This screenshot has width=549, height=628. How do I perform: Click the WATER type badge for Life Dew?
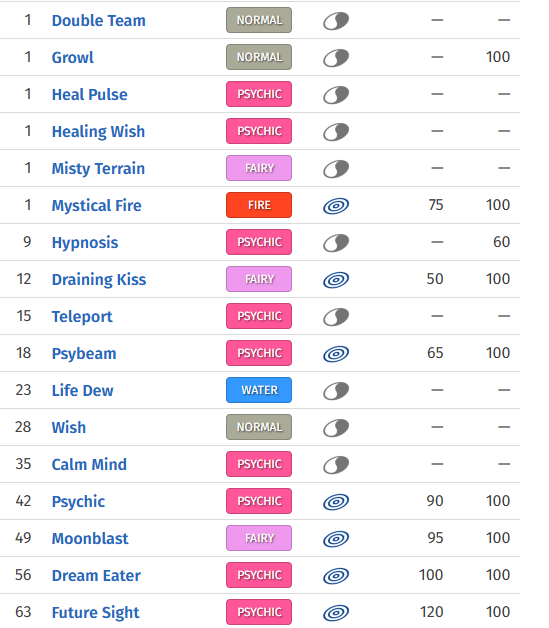(259, 390)
